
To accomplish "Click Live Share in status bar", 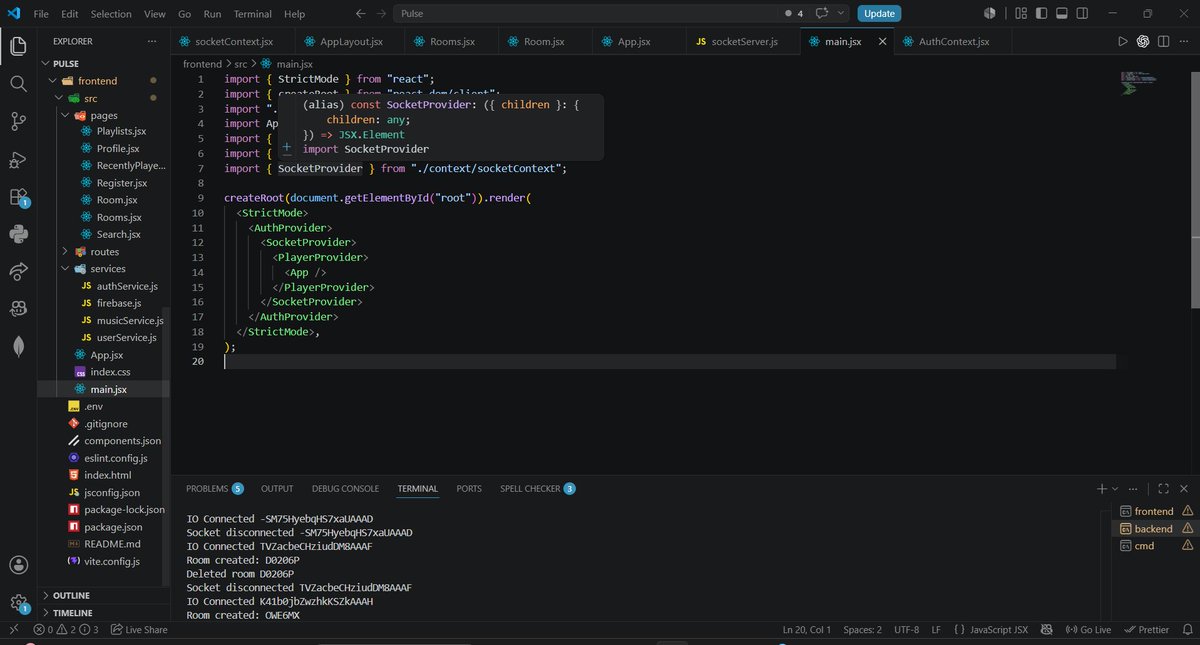I will pyautogui.click(x=139, y=630).
